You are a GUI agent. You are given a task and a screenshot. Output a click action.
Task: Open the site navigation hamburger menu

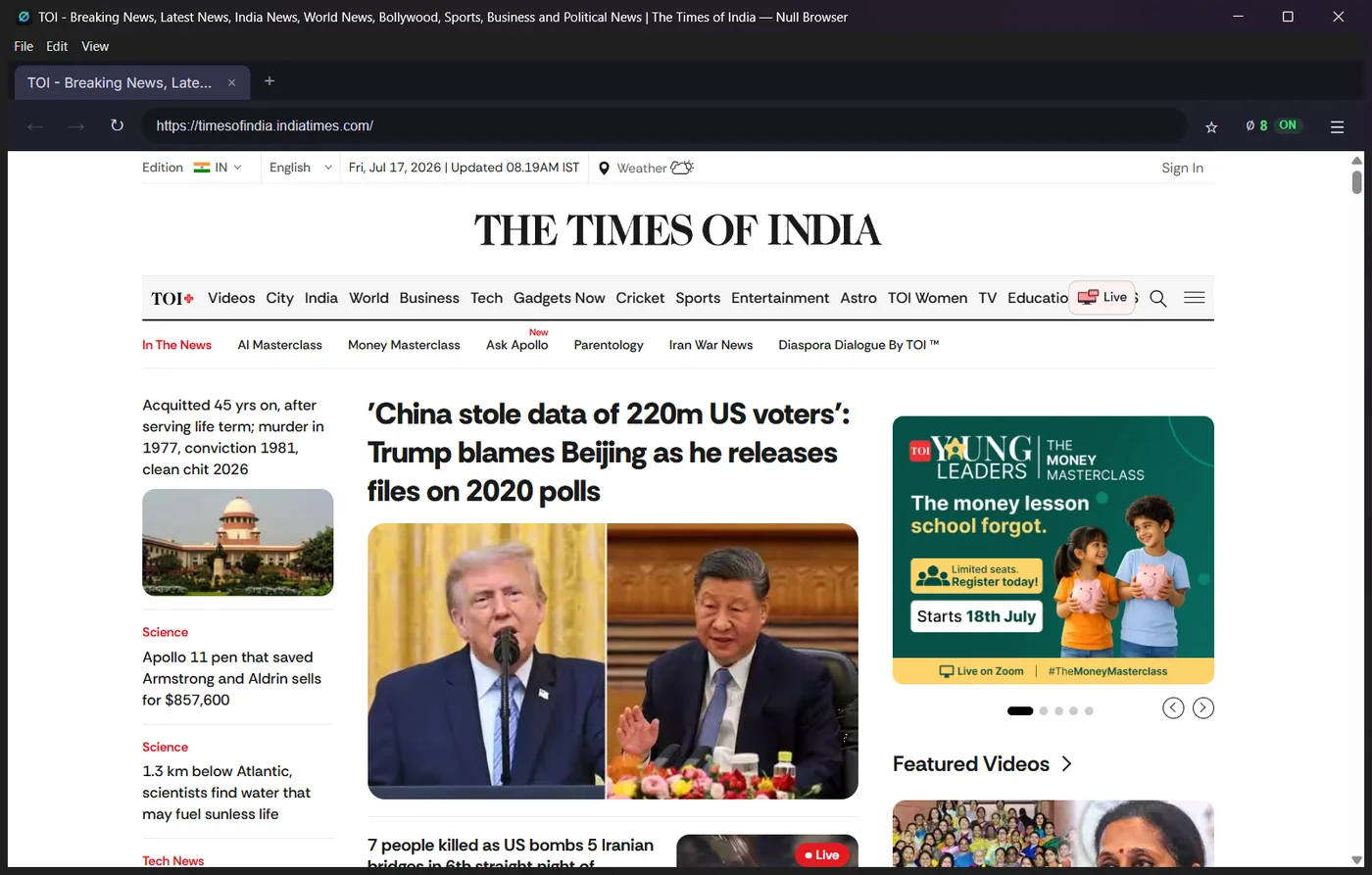pyautogui.click(x=1194, y=298)
